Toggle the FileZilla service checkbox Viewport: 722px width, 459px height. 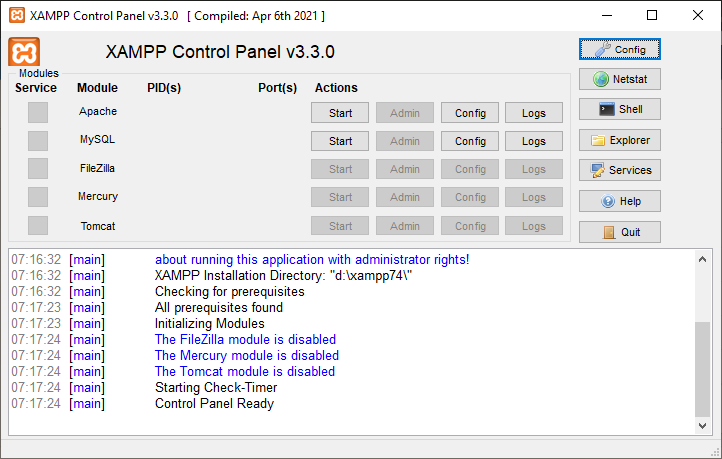[38, 168]
